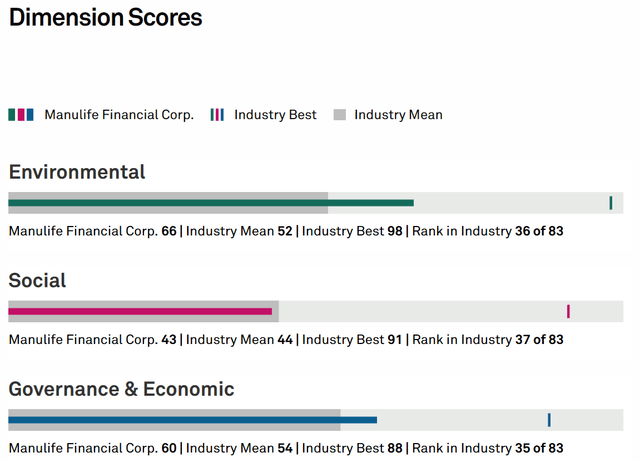Click the Industry Best legend label
This screenshot has height=462, width=640.
(275, 115)
